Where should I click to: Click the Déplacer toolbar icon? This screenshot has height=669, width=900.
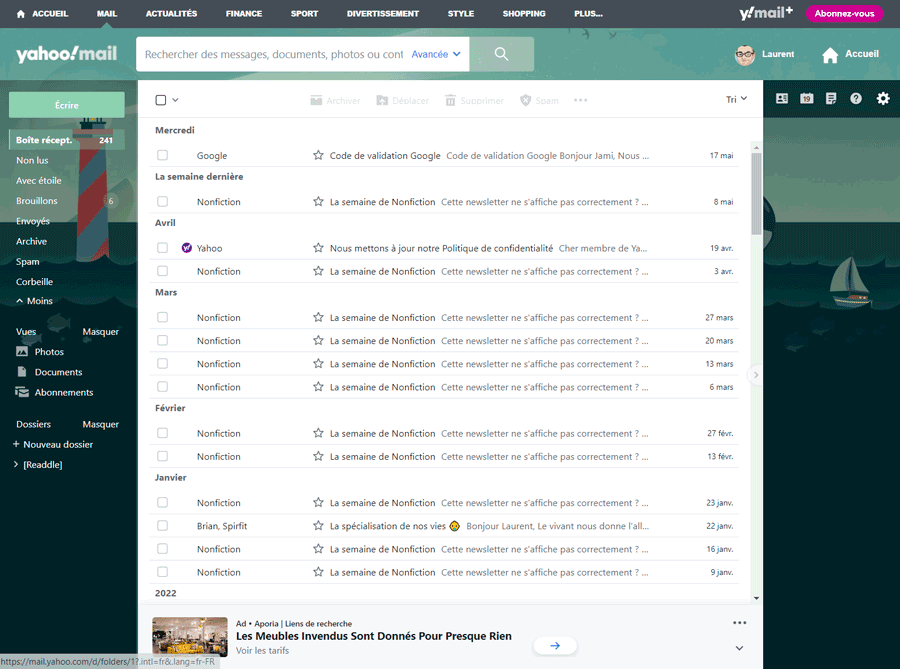382,100
